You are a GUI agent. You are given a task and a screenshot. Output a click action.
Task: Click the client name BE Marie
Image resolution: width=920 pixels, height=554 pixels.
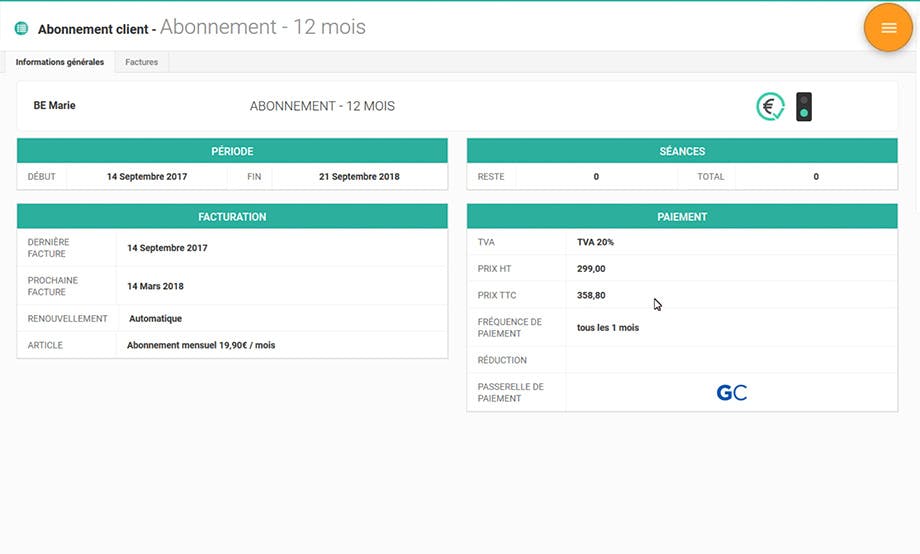click(x=55, y=106)
